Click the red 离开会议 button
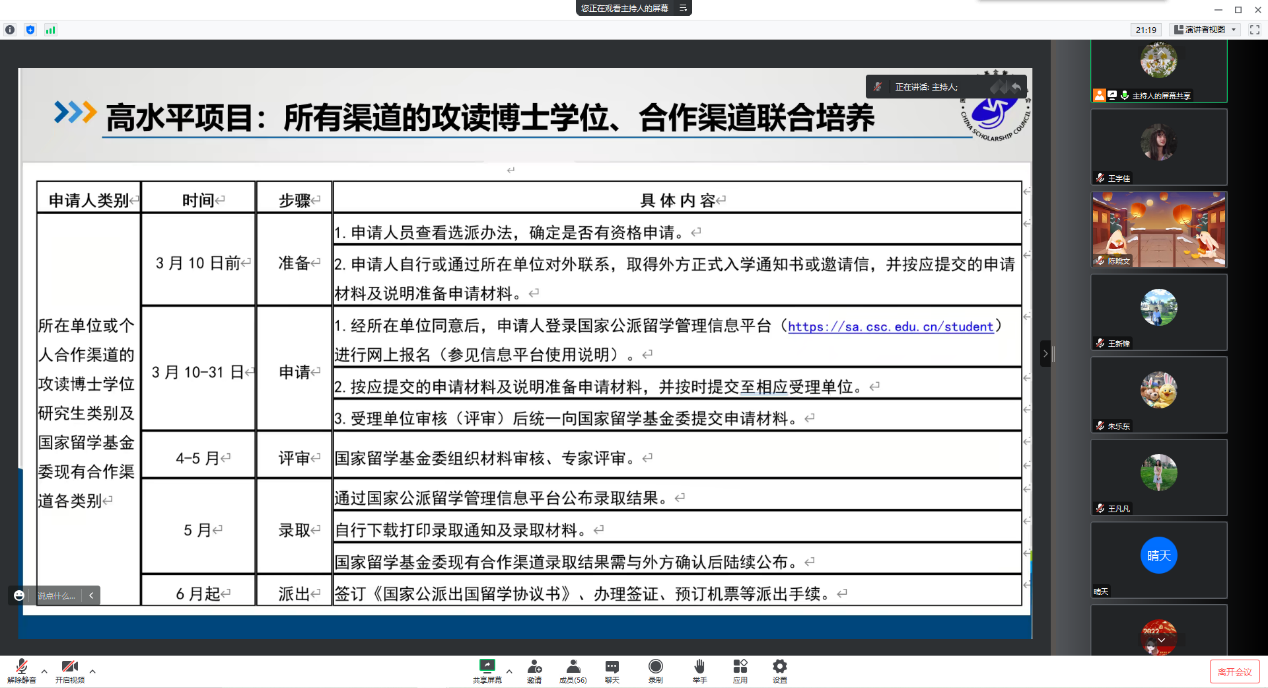1268x688 pixels. click(1234, 671)
